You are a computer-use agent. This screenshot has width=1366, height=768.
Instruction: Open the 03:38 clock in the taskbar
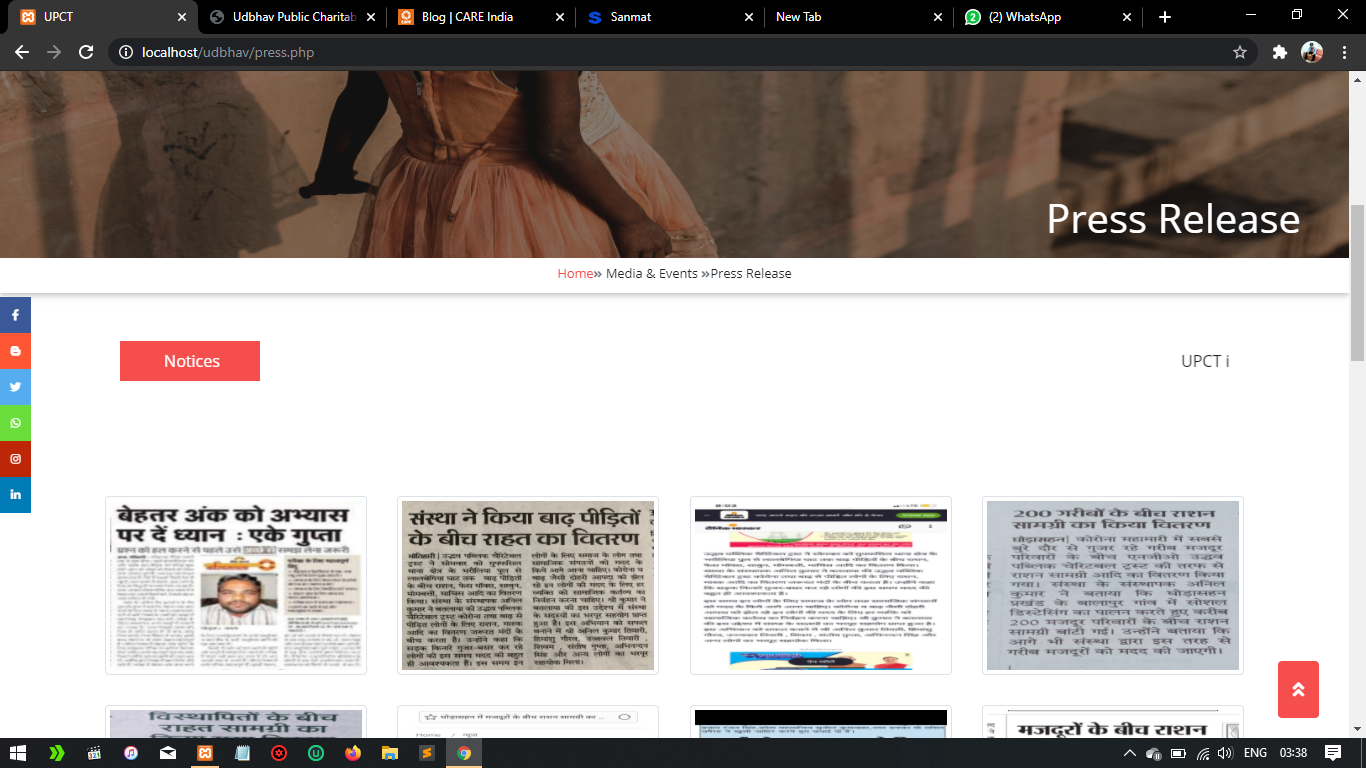[x=1293, y=753]
